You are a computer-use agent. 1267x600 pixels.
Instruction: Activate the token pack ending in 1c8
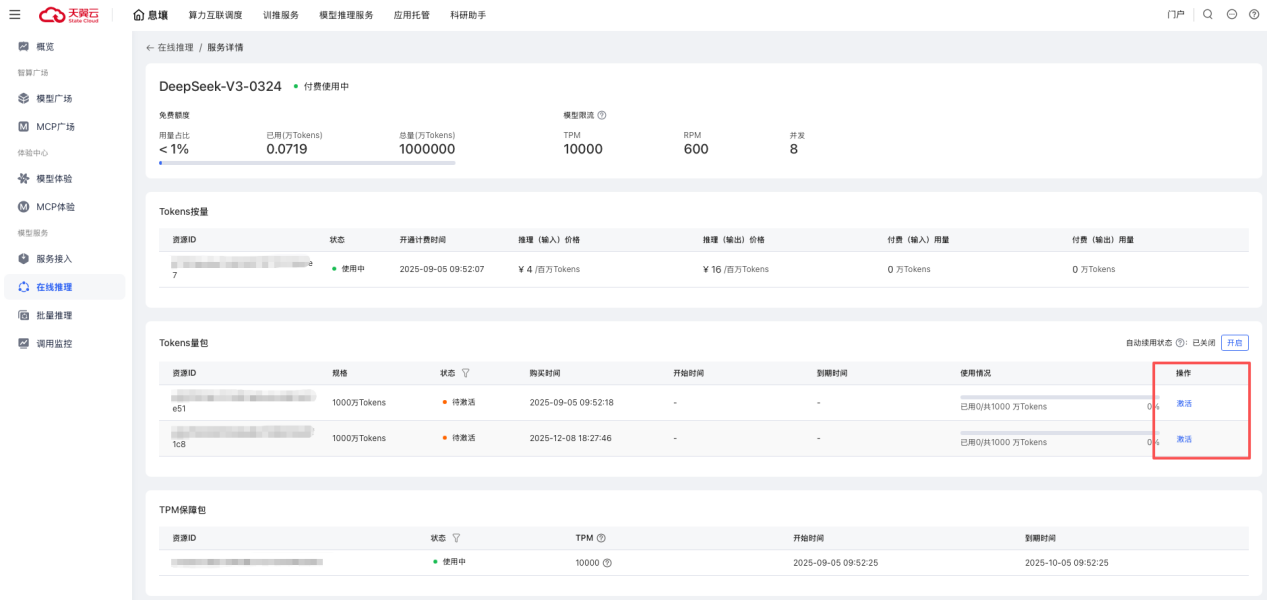(1184, 440)
